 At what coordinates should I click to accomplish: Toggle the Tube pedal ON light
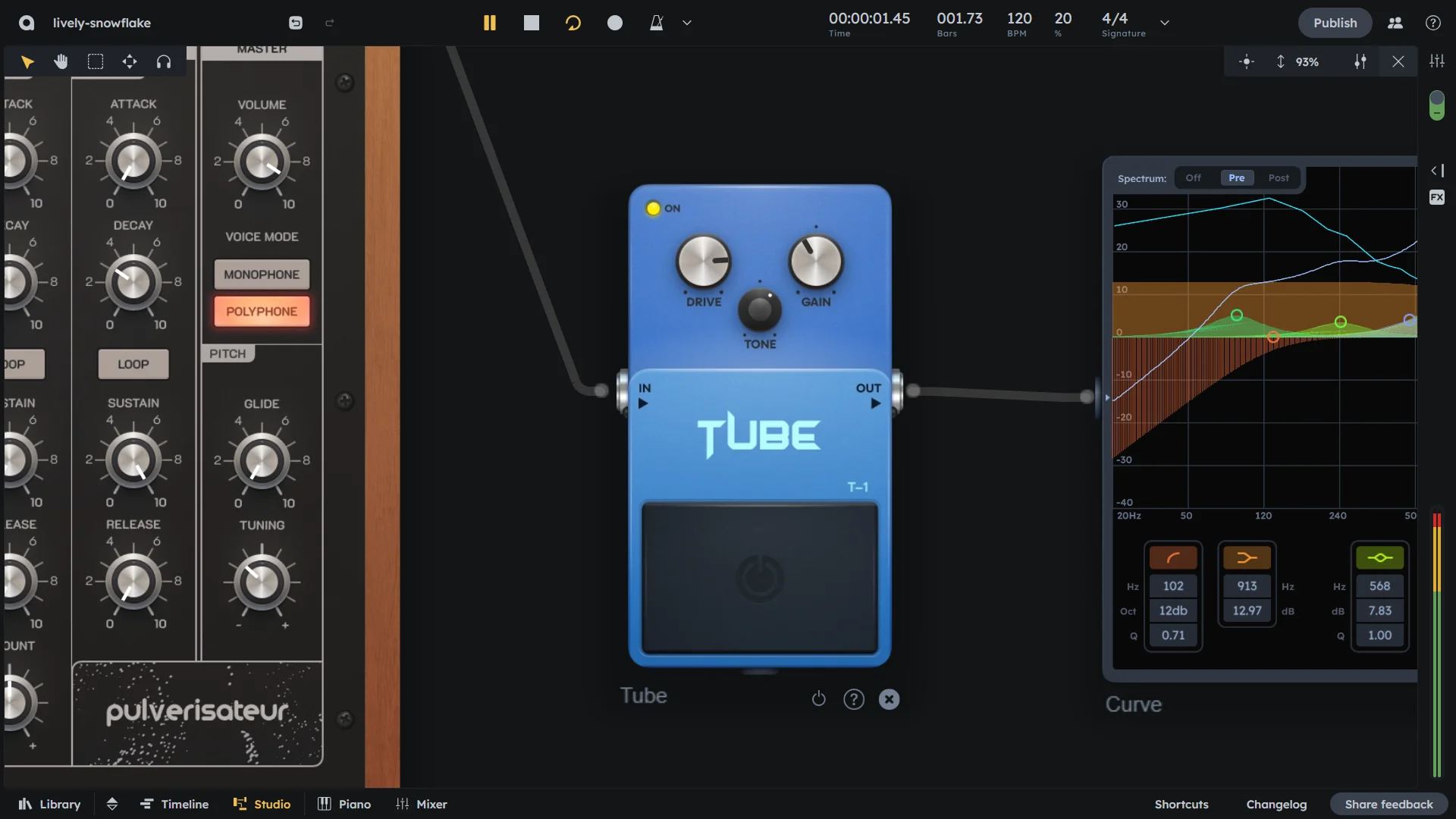652,208
